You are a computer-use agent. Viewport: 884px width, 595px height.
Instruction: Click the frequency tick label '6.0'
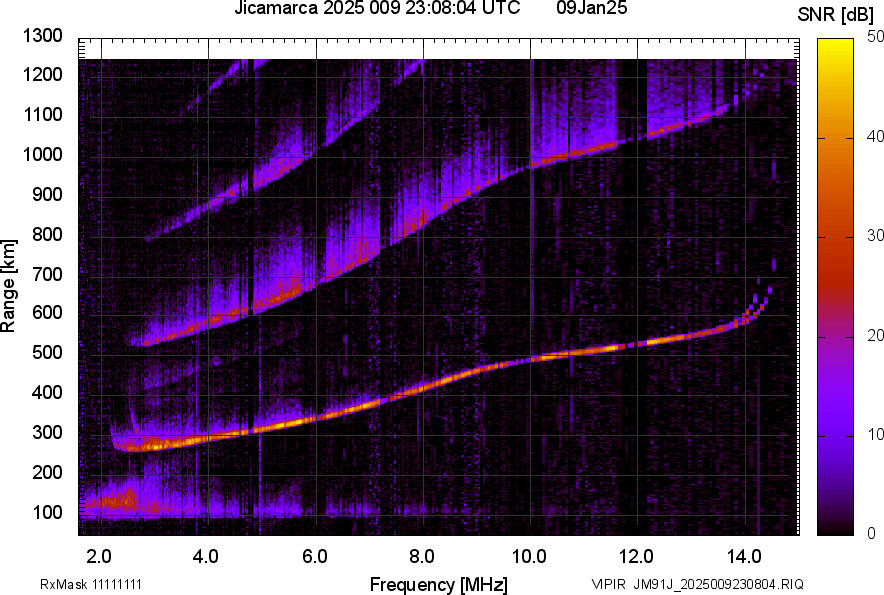coord(314,557)
